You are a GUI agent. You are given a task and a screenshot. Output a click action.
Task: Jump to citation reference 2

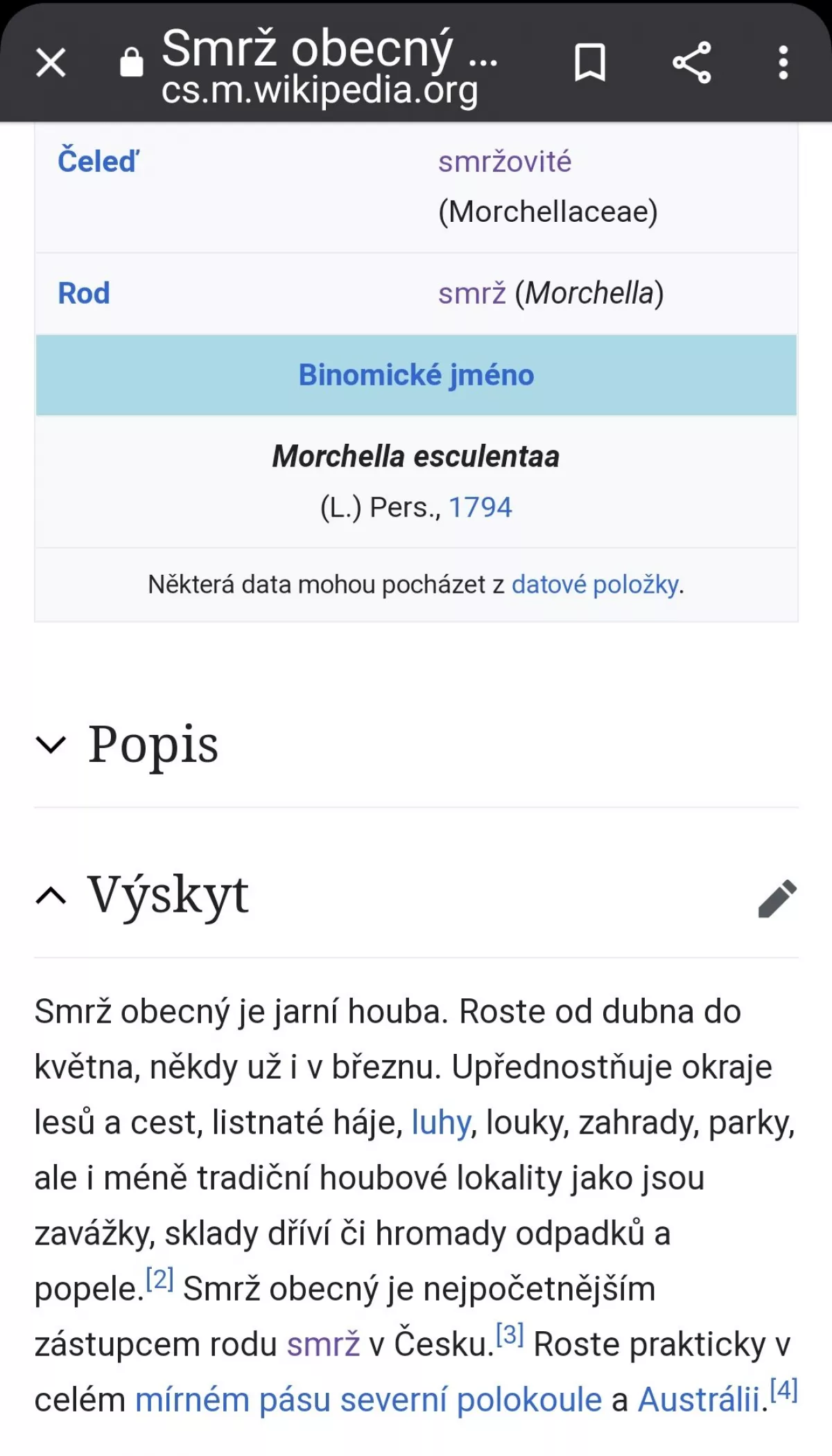pos(159,1279)
